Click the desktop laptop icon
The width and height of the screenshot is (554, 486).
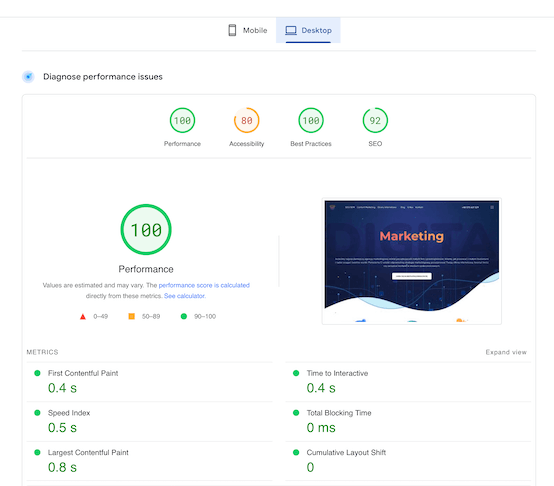click(291, 30)
